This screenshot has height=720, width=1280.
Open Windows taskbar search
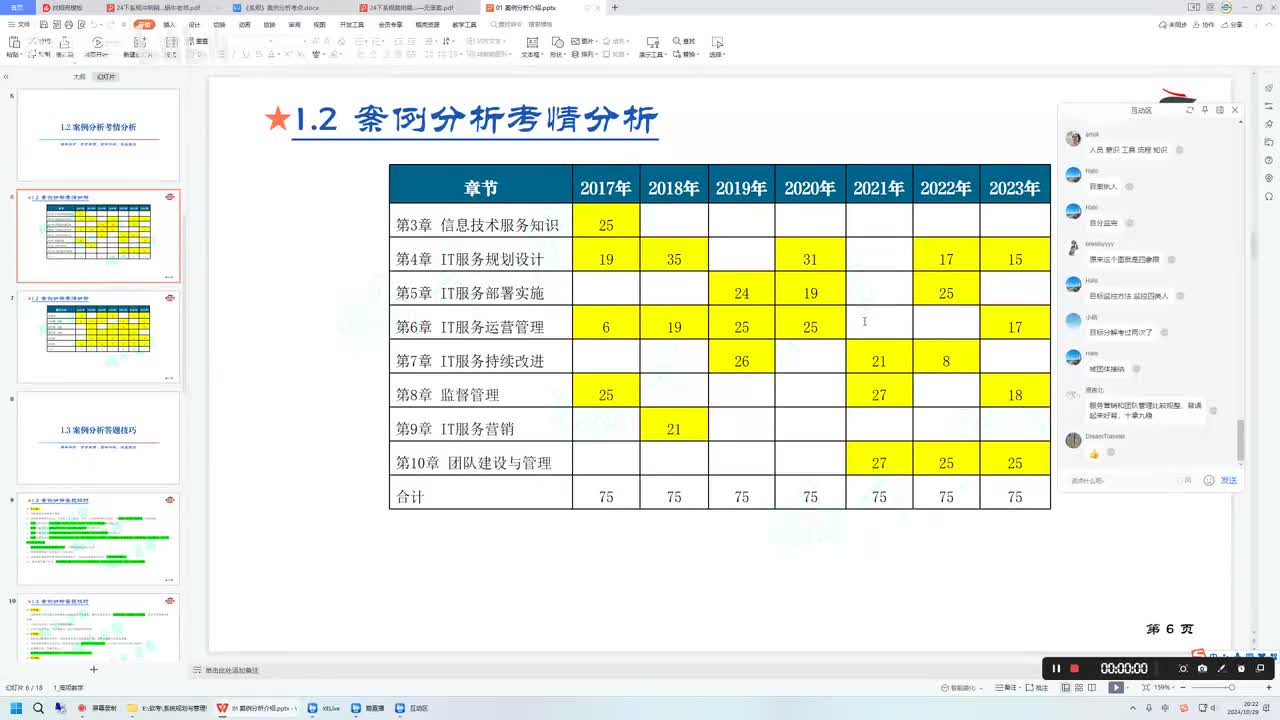tap(38, 708)
